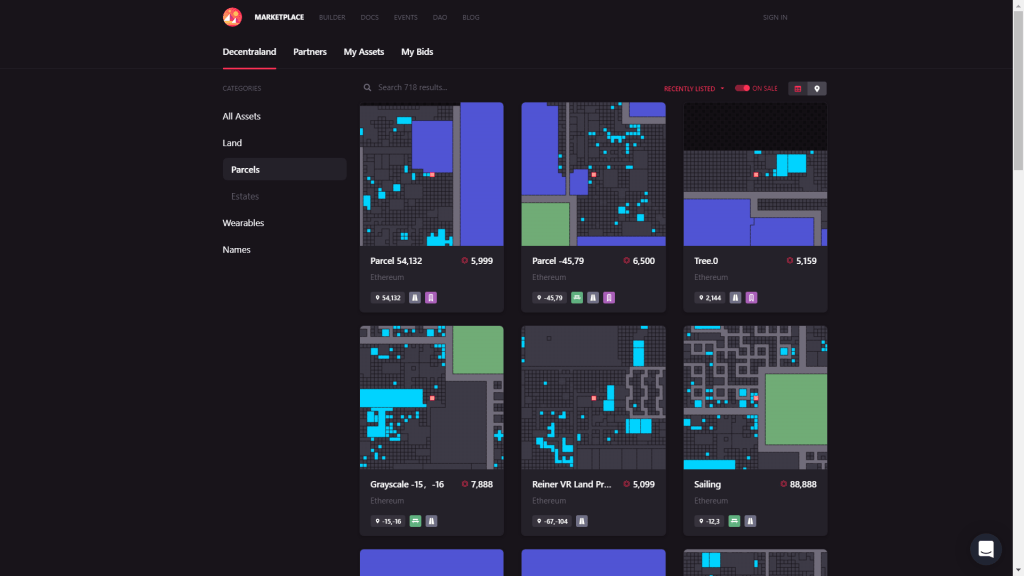Click road badge on Reiner VR Land card
Image resolution: width=1024 pixels, height=576 pixels.
(x=582, y=521)
